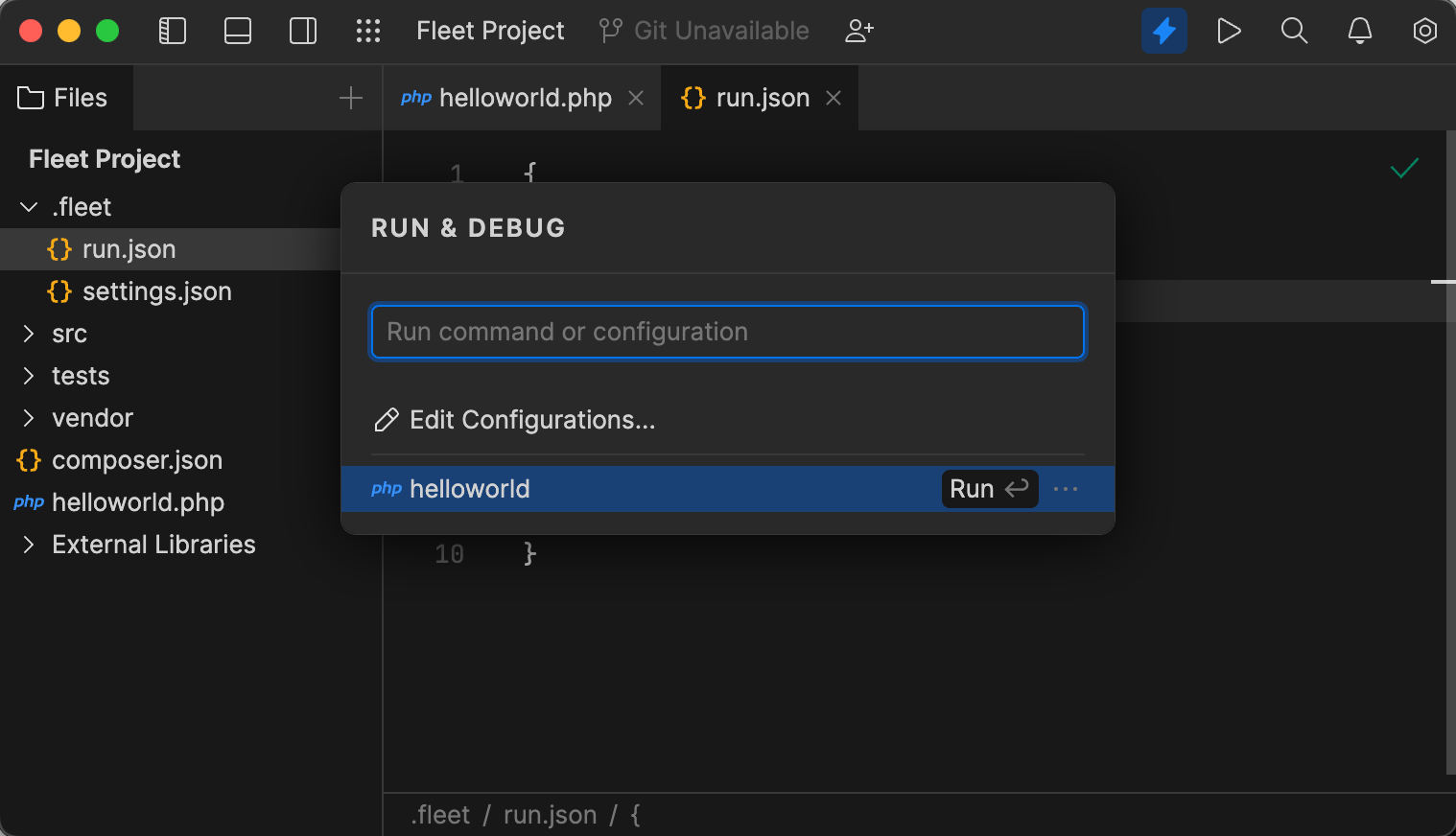Toggle the left panel visibility
The width and height of the screenshot is (1456, 836).
[173, 30]
